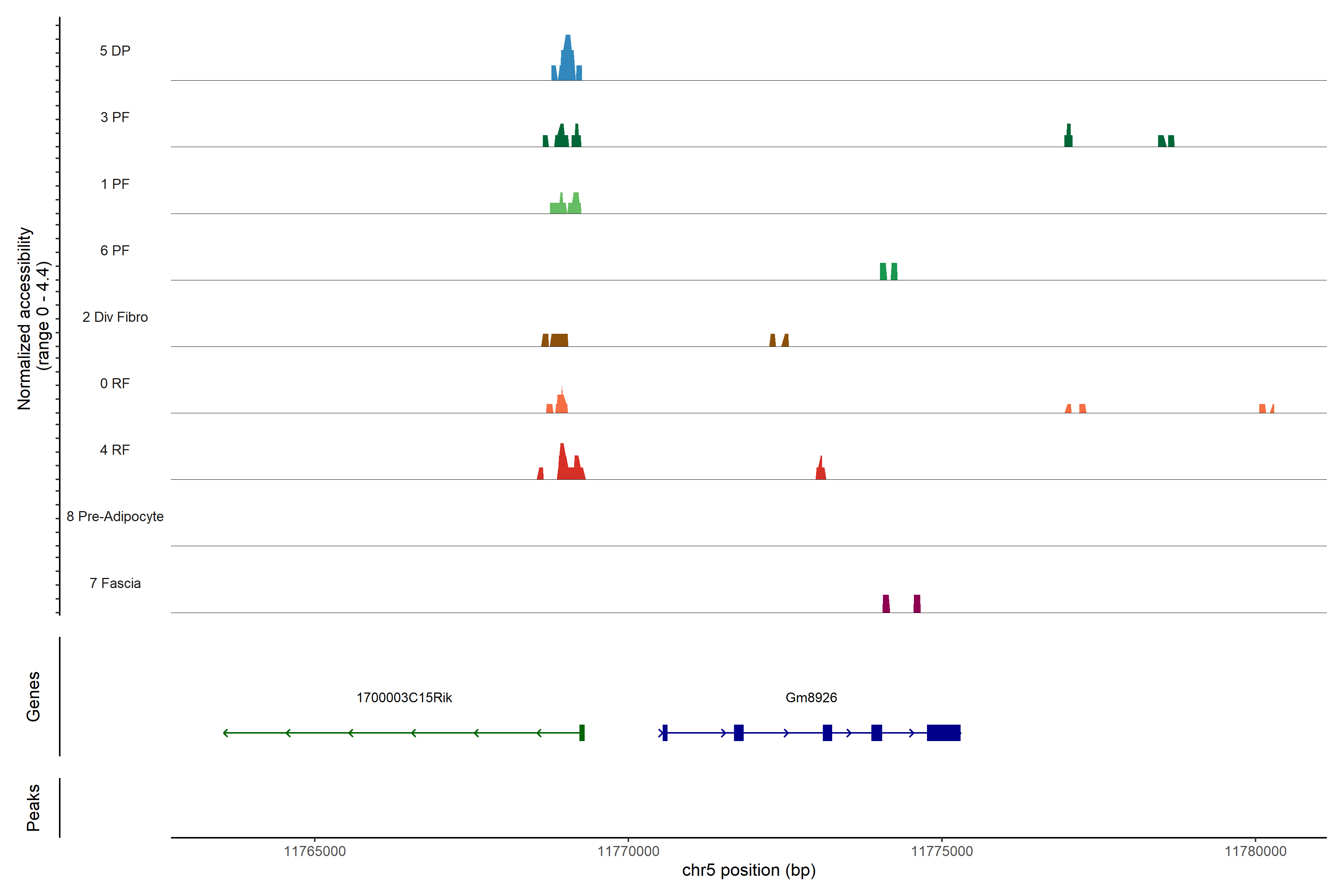Image resolution: width=1344 pixels, height=896 pixels.
Task: Click the Gm8926 gene label
Action: tap(811, 698)
